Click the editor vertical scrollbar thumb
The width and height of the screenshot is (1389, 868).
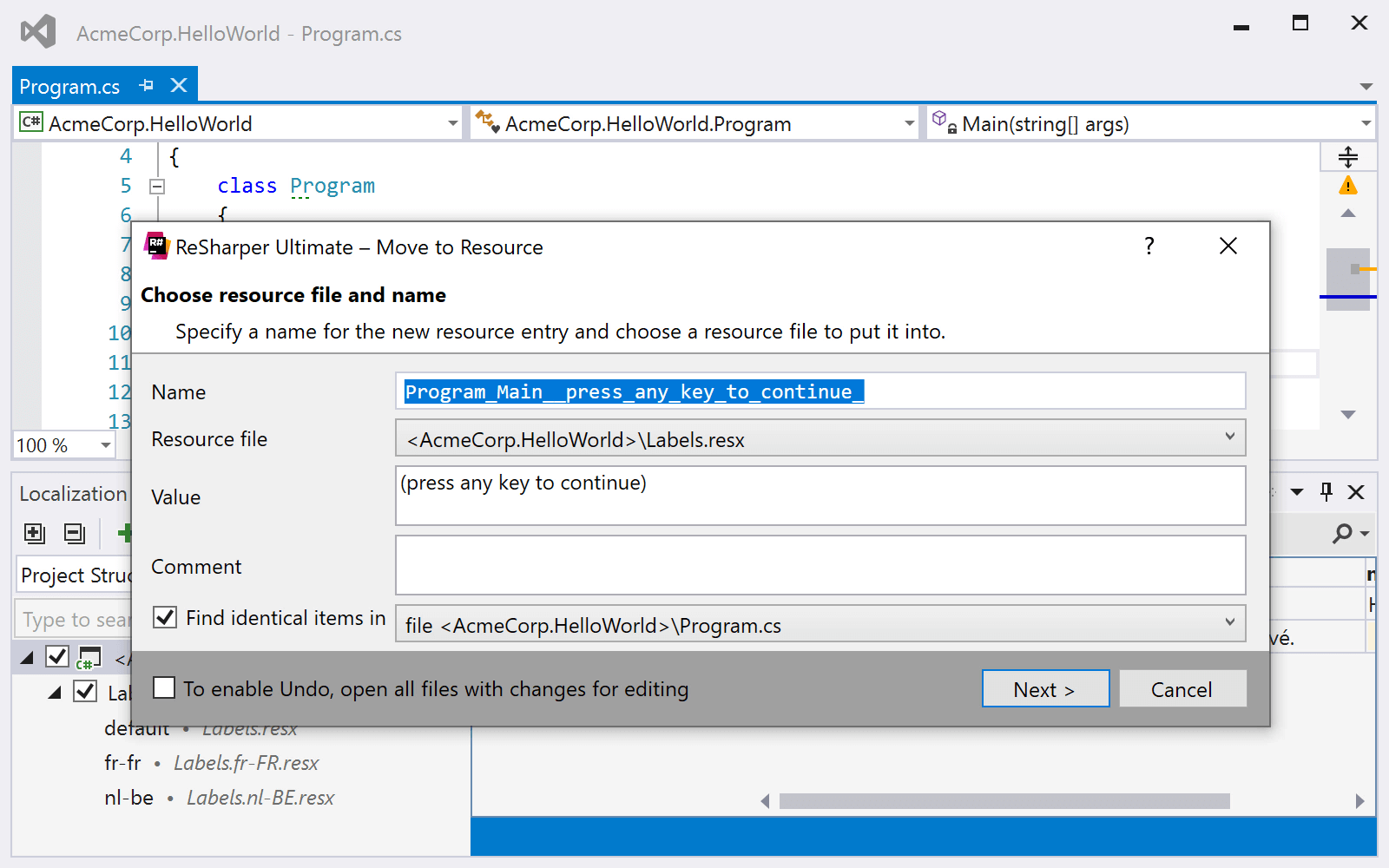(1348, 279)
